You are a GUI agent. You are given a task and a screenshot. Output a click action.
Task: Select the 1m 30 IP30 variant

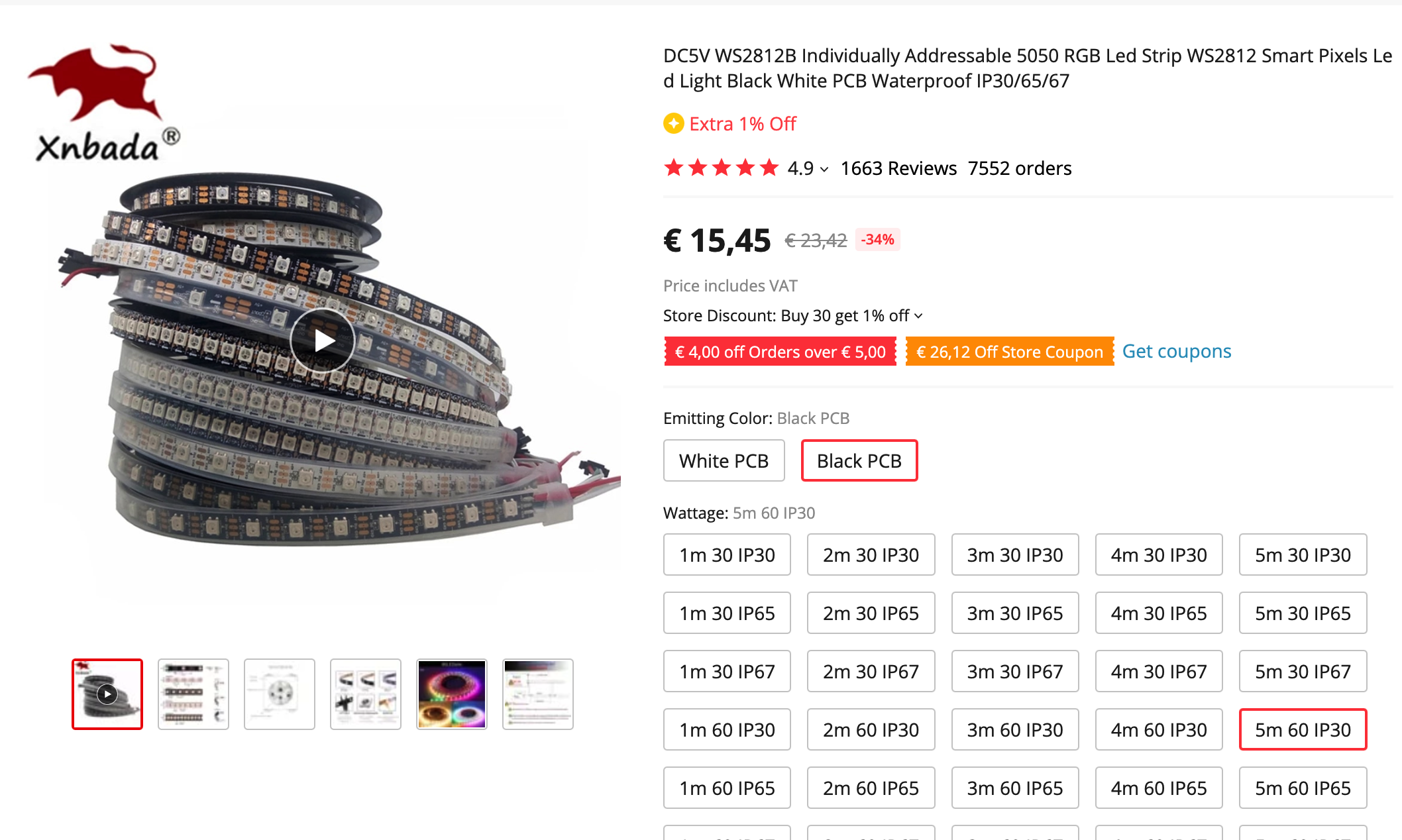pyautogui.click(x=727, y=555)
